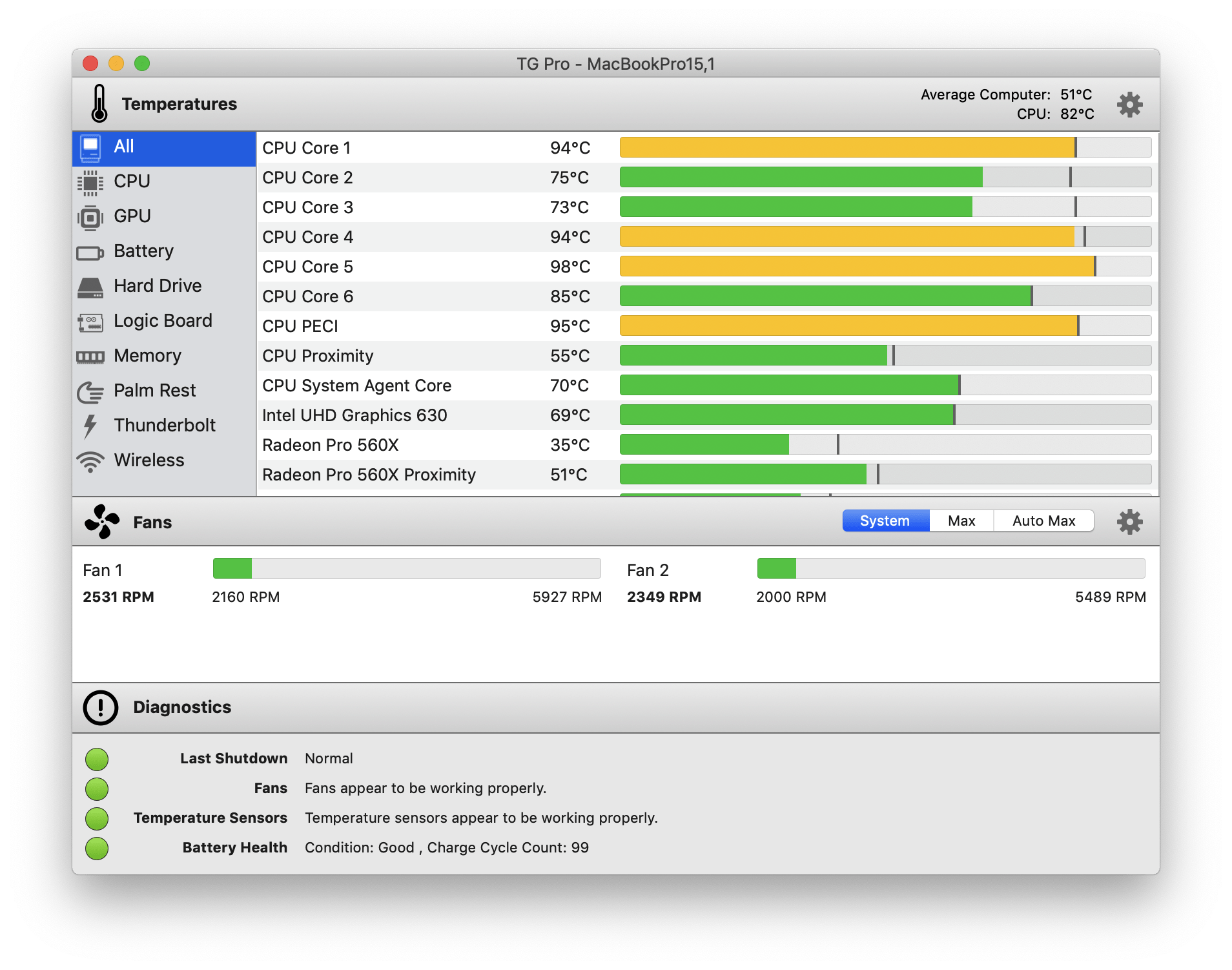Click the GPU sidebar icon
The image size is (1232, 970).
pos(90,217)
